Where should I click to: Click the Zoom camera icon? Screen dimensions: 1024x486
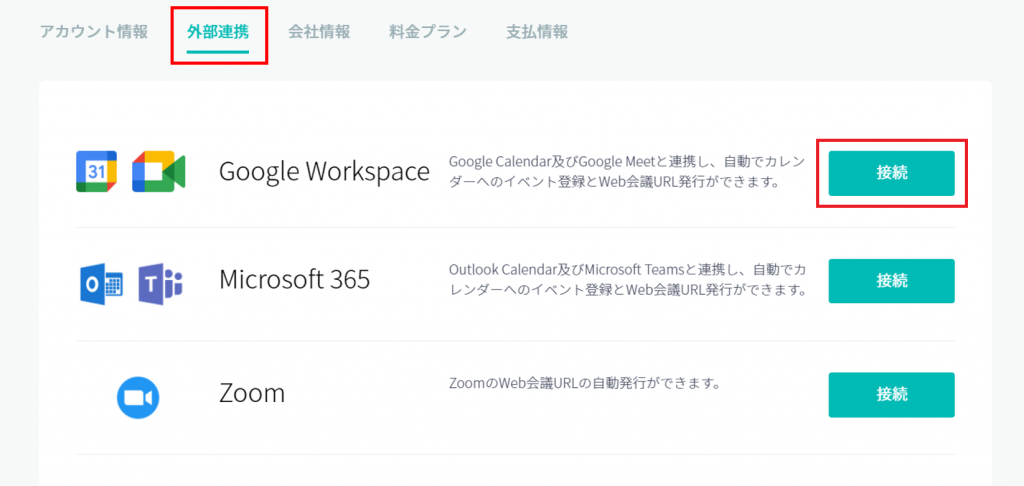(137, 397)
